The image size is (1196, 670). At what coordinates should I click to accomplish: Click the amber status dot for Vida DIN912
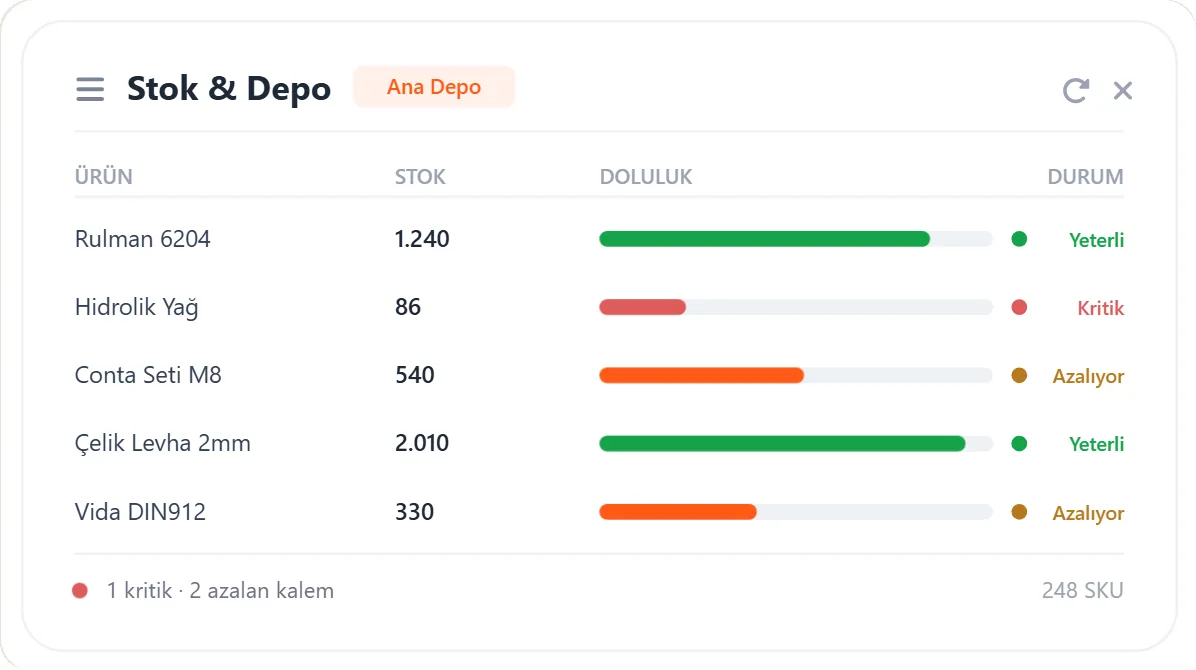1019,511
